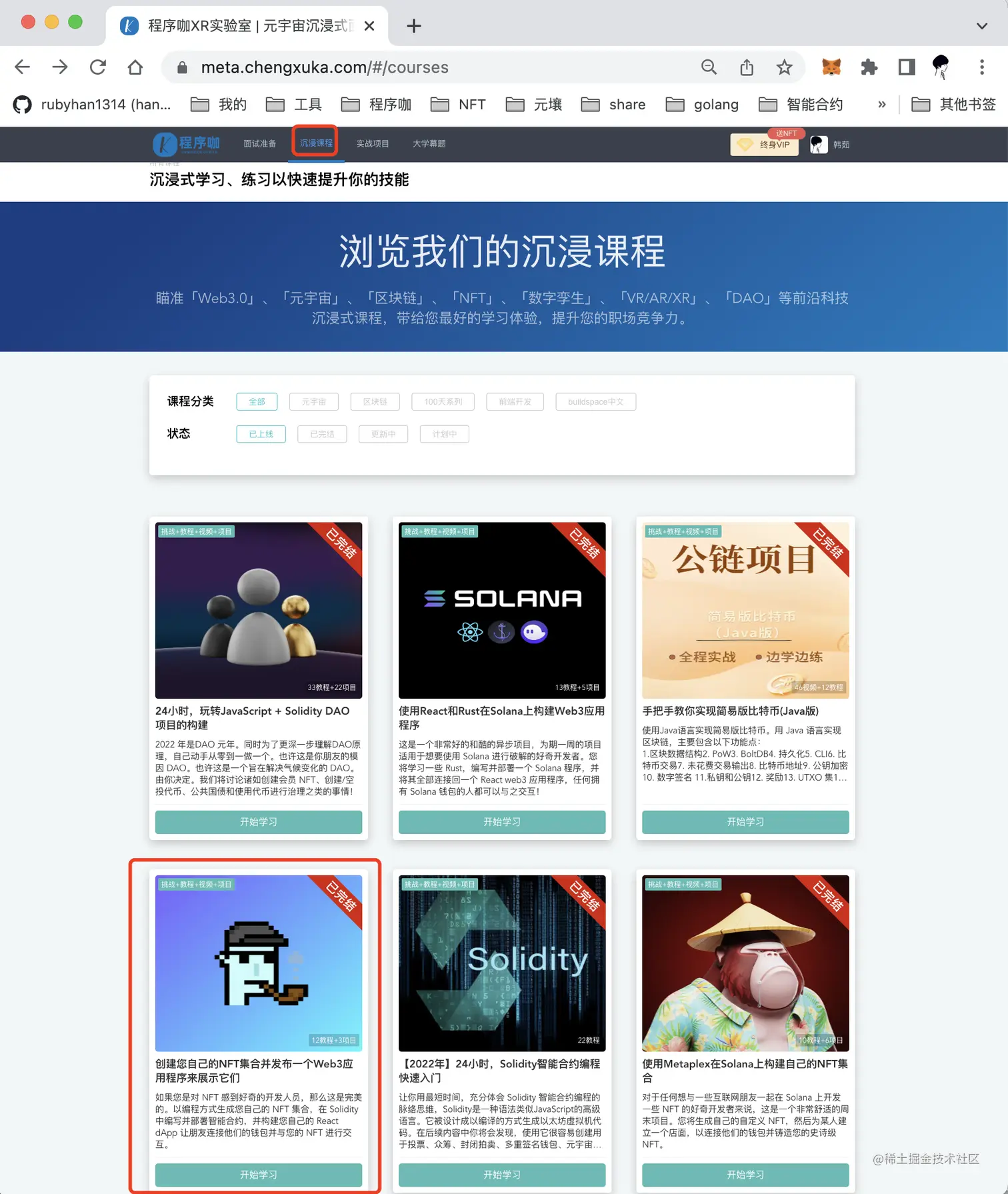Open the 大学慕题 nav menu

(x=429, y=144)
